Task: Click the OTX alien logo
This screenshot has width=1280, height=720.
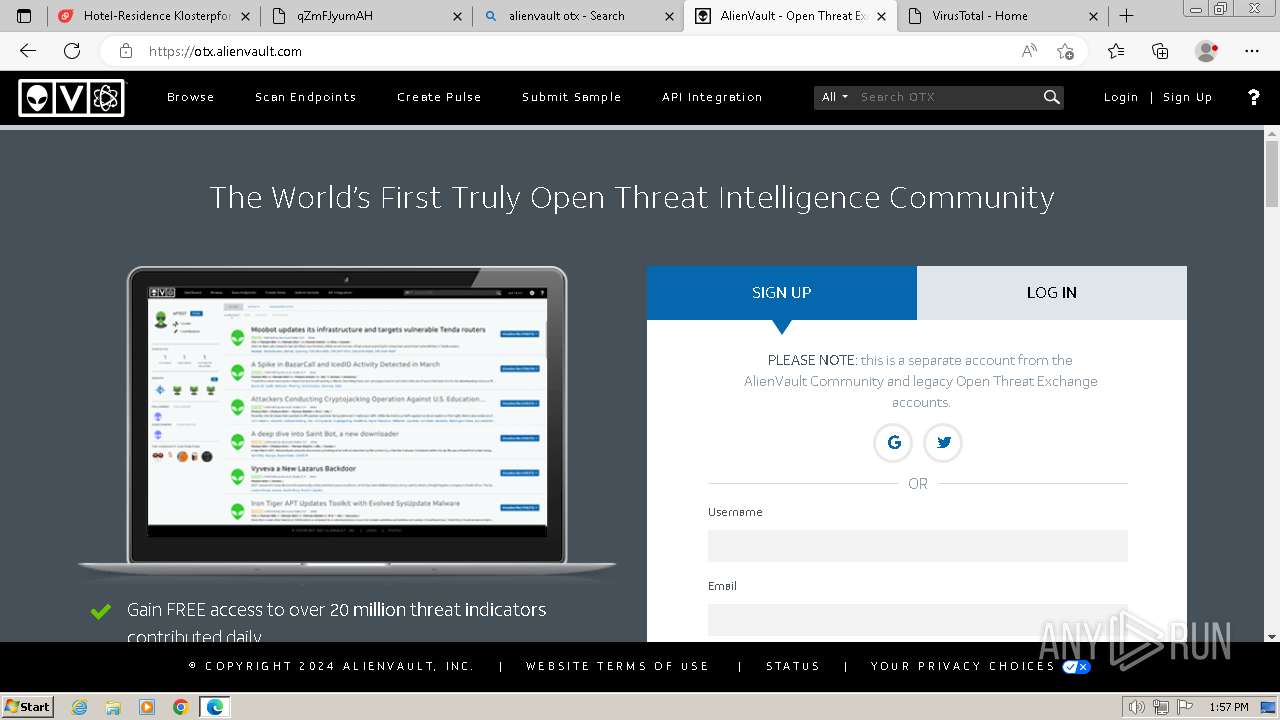Action: pyautogui.click(x=72, y=97)
